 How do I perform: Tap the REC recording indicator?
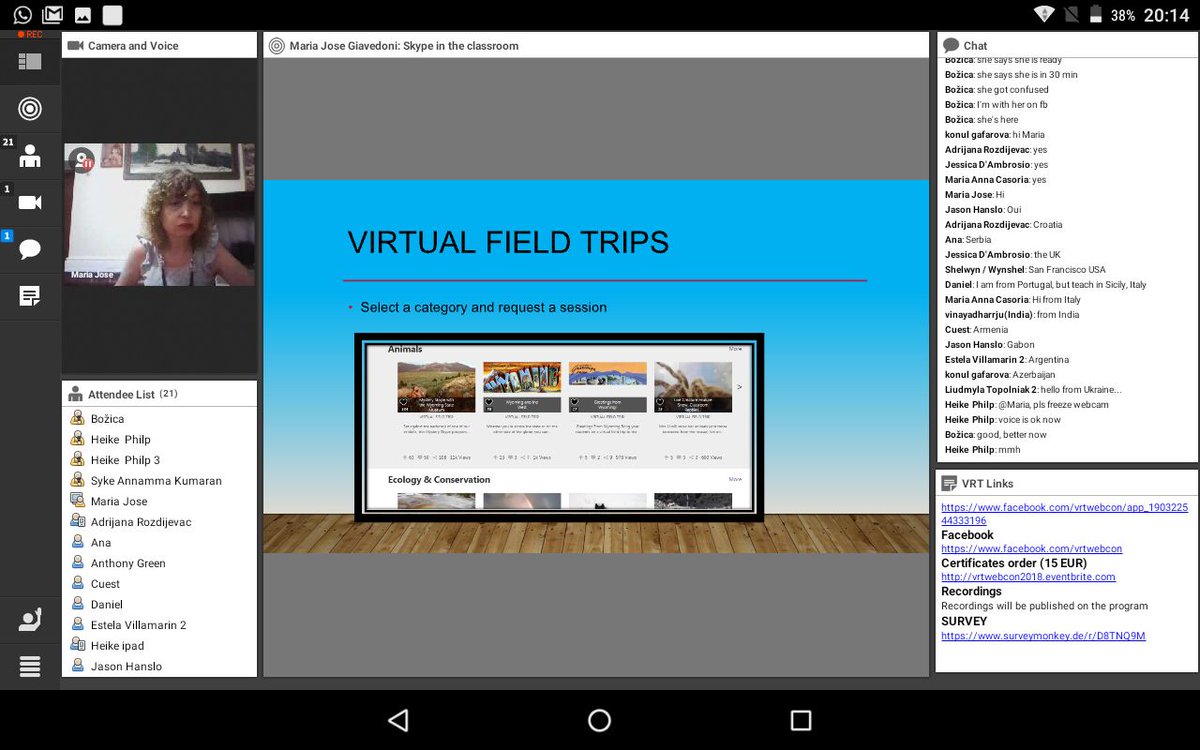pos(30,35)
